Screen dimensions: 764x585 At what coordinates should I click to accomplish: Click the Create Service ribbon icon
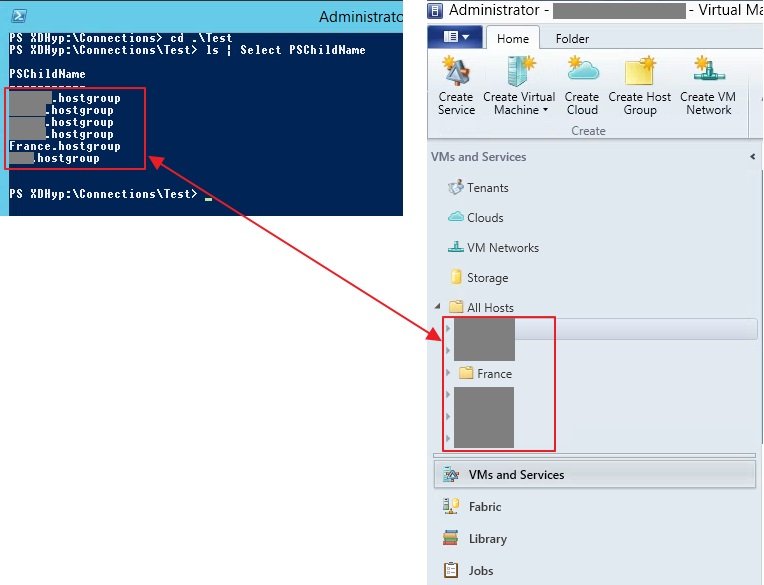456,72
